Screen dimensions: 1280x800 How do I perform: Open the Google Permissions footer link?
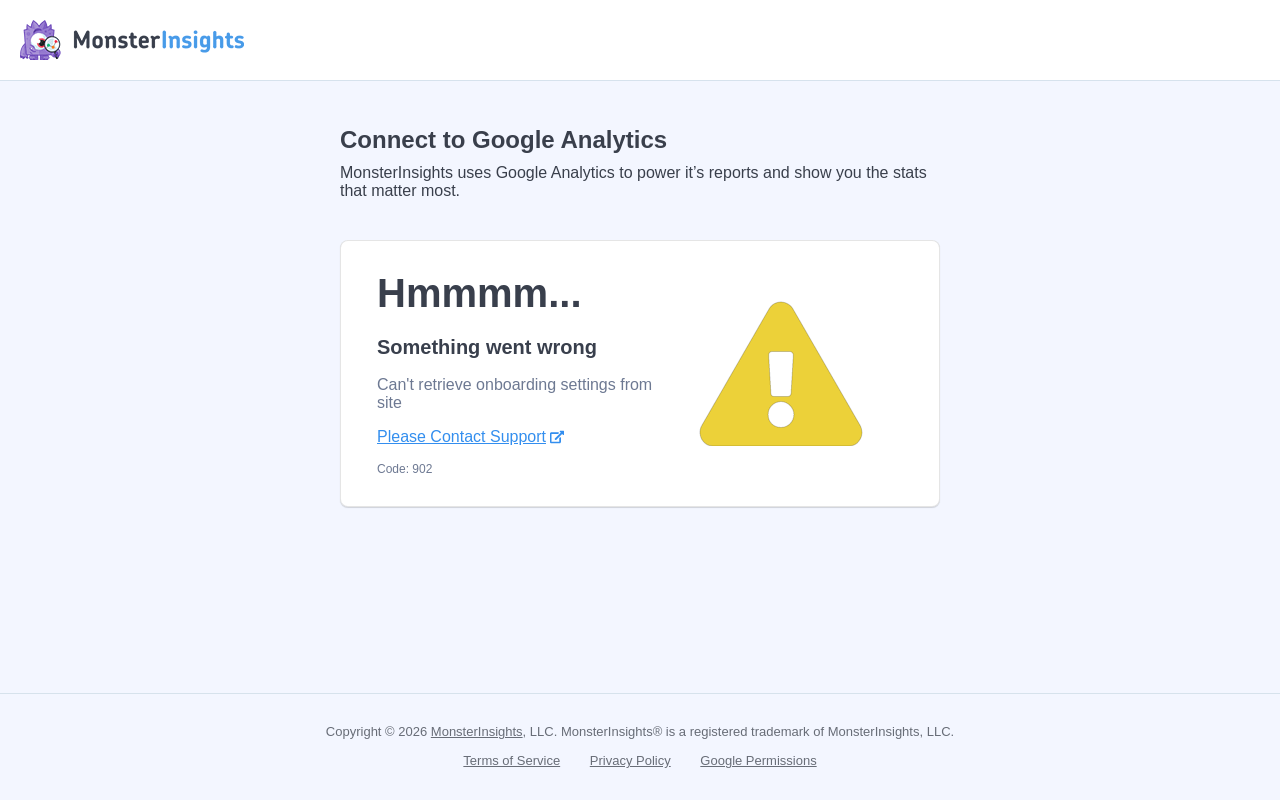[x=758, y=761]
